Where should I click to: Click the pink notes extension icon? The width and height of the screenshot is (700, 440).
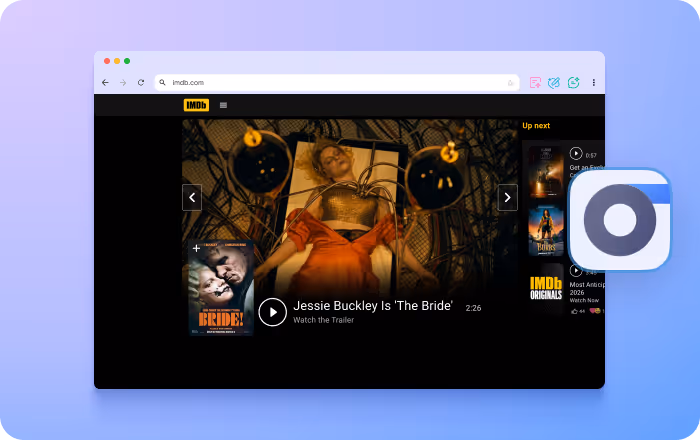[x=535, y=83]
